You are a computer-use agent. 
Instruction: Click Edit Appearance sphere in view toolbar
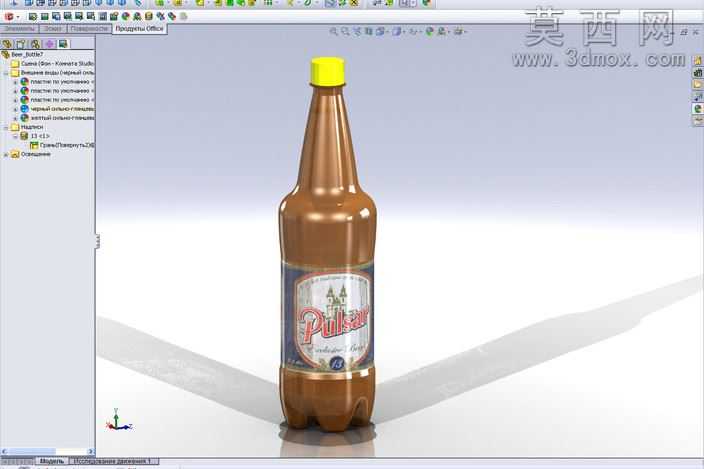point(430,31)
